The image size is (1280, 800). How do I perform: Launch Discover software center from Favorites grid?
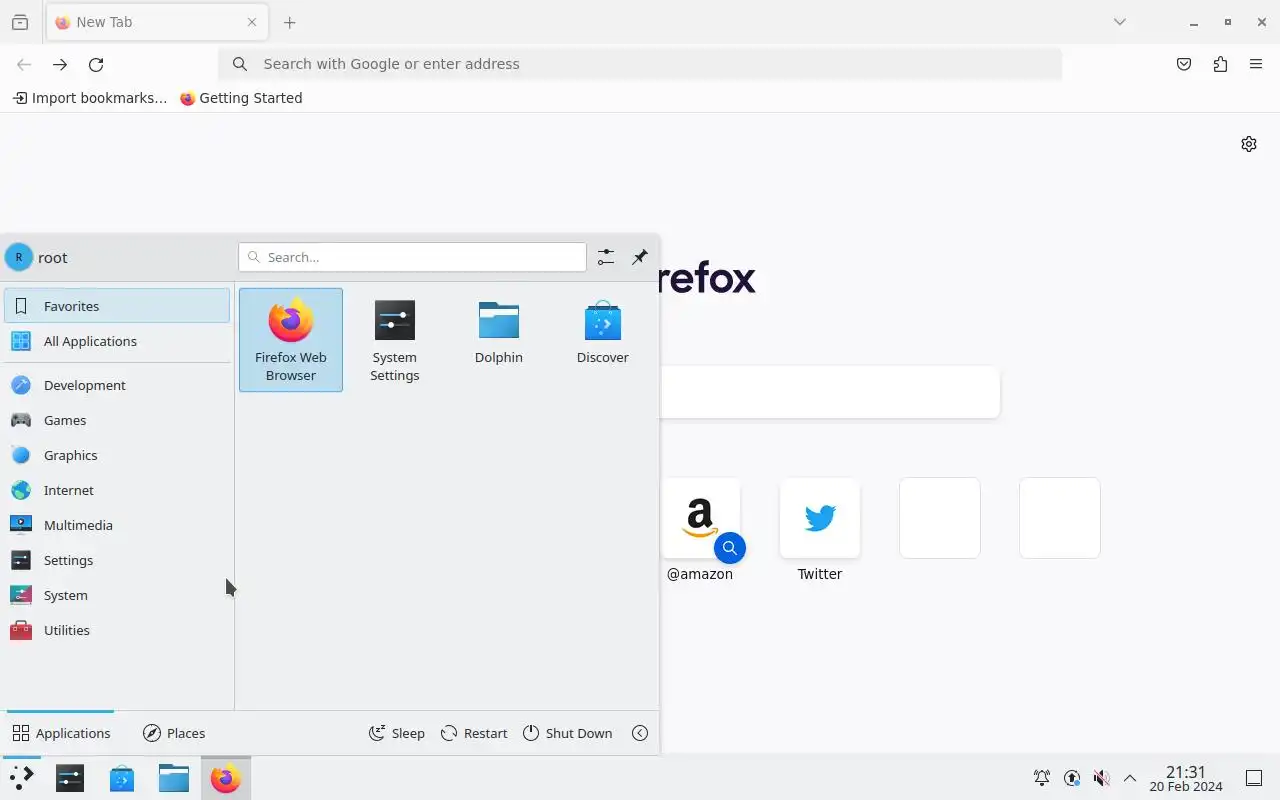603,340
